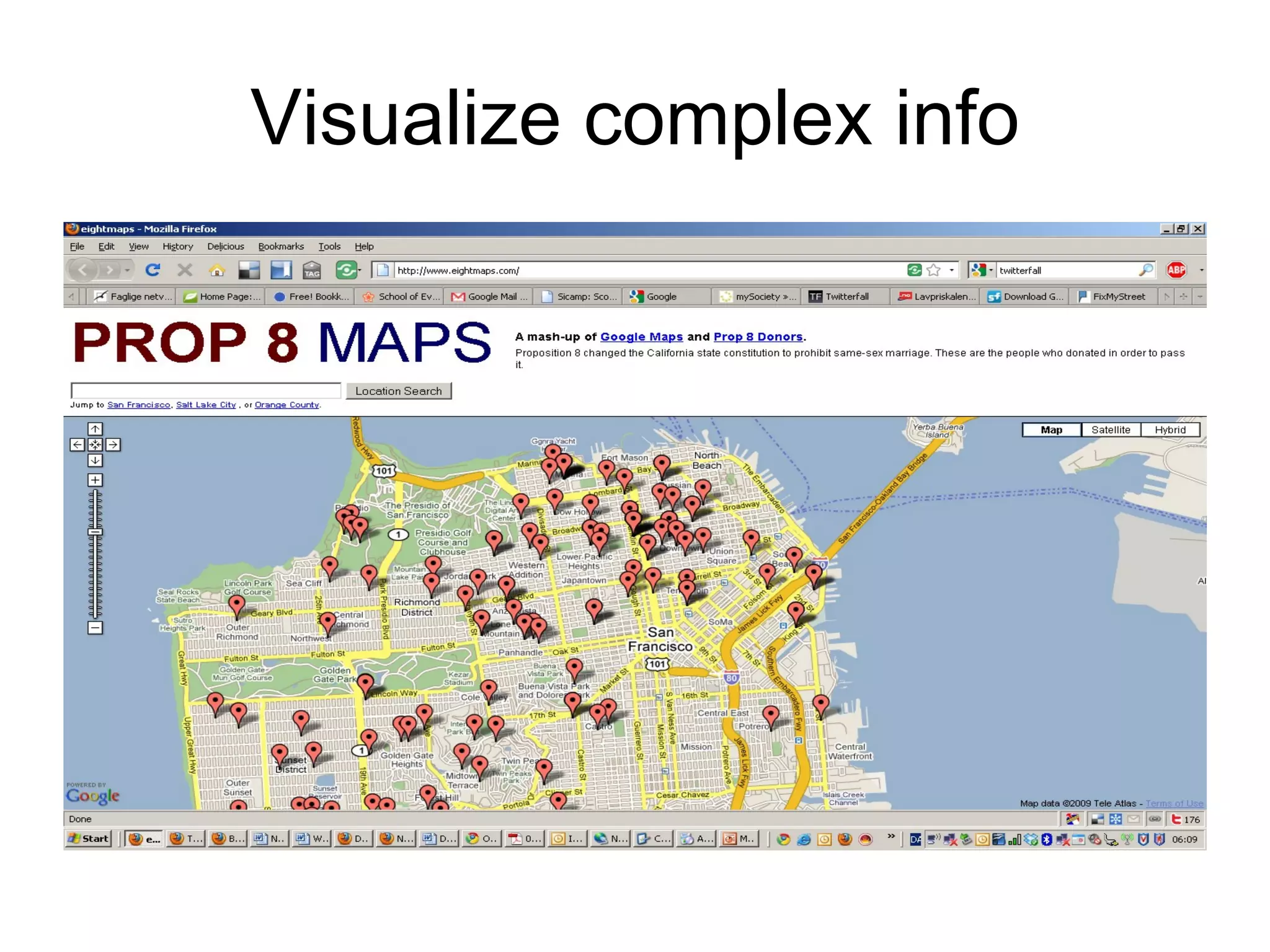Click the chain link icon in status bar
The image size is (1270, 952).
point(1155,819)
